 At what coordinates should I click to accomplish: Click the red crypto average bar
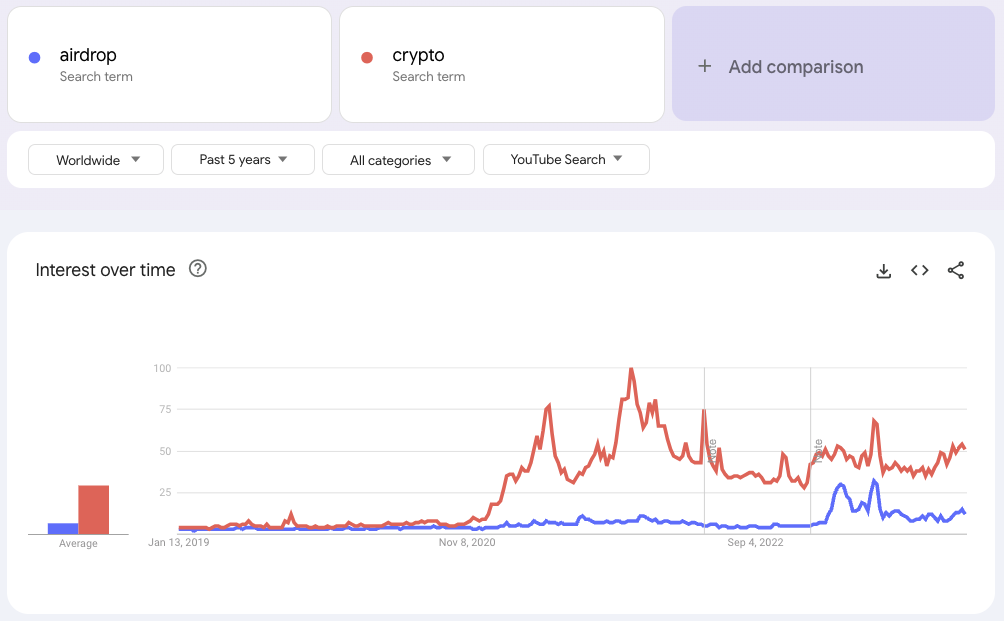[x=94, y=510]
